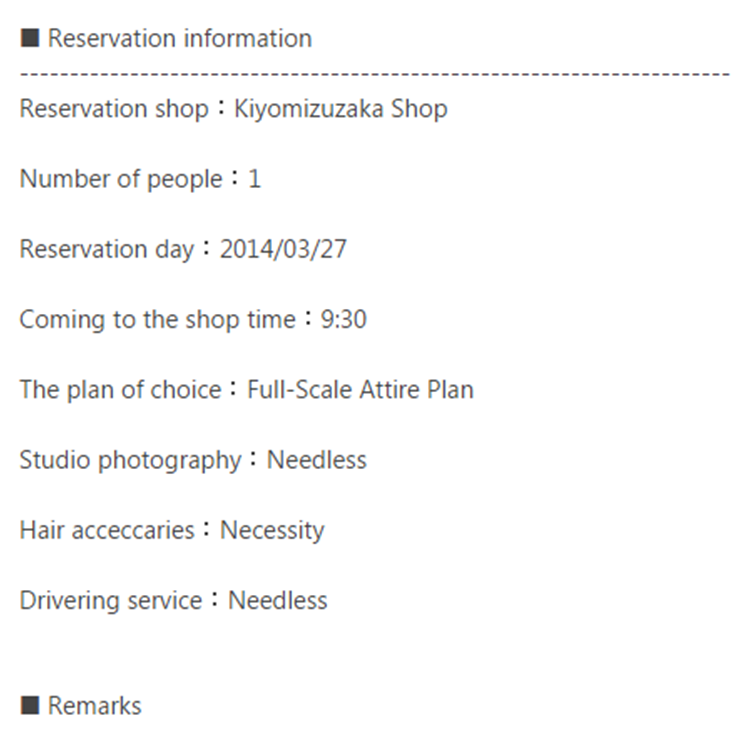756x732 pixels.
Task: Click the date 2014/03/27
Action: (x=284, y=249)
